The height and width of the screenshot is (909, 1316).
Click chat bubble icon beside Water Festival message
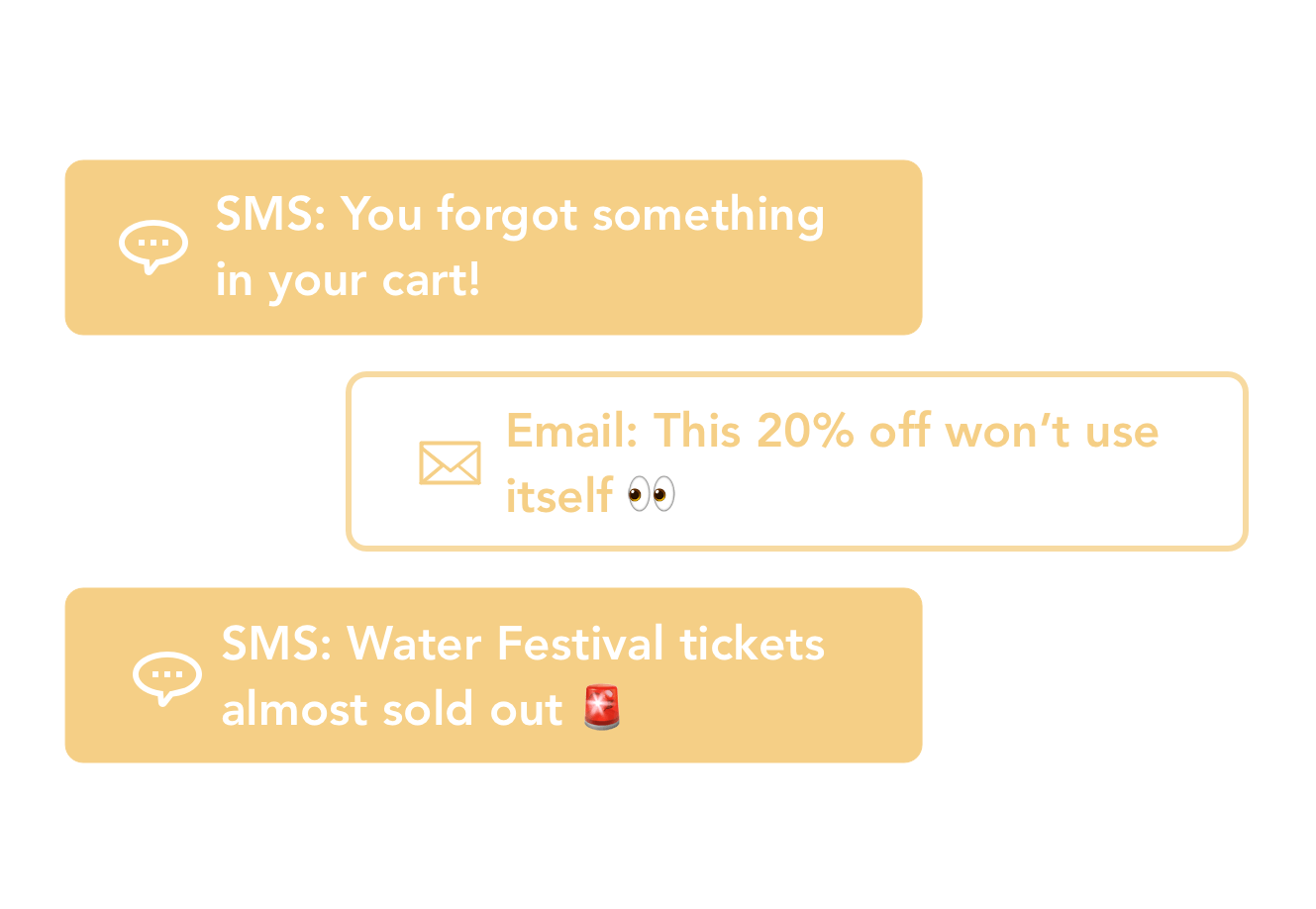tap(167, 678)
